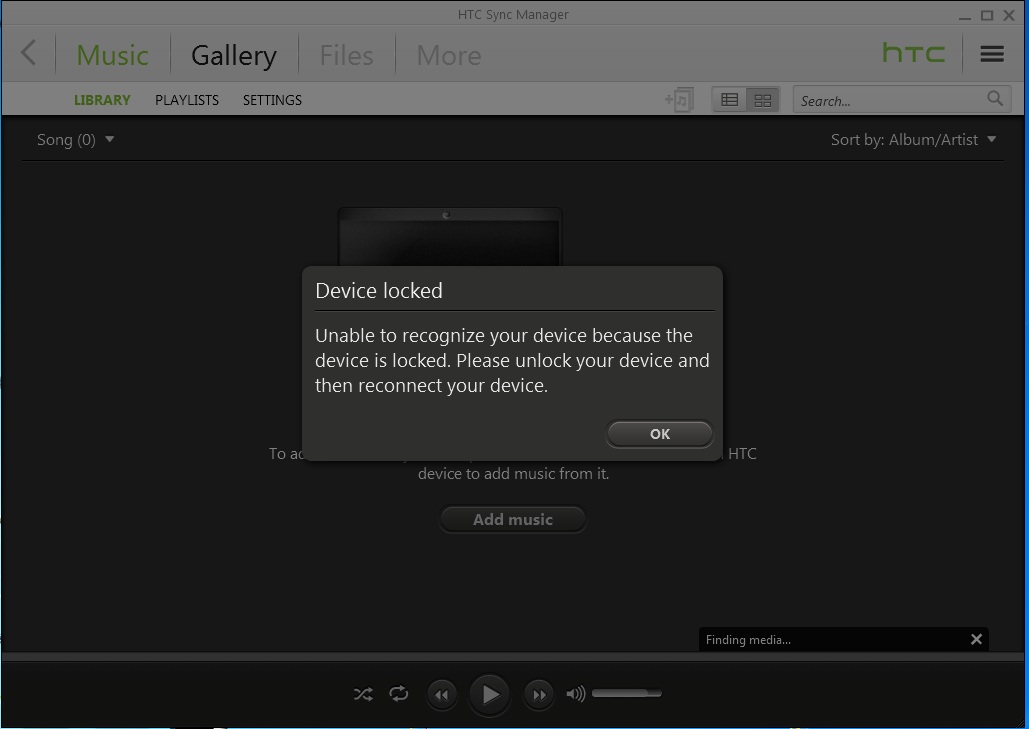Click OK in Device locked dialog
1029x729 pixels.
(x=660, y=434)
